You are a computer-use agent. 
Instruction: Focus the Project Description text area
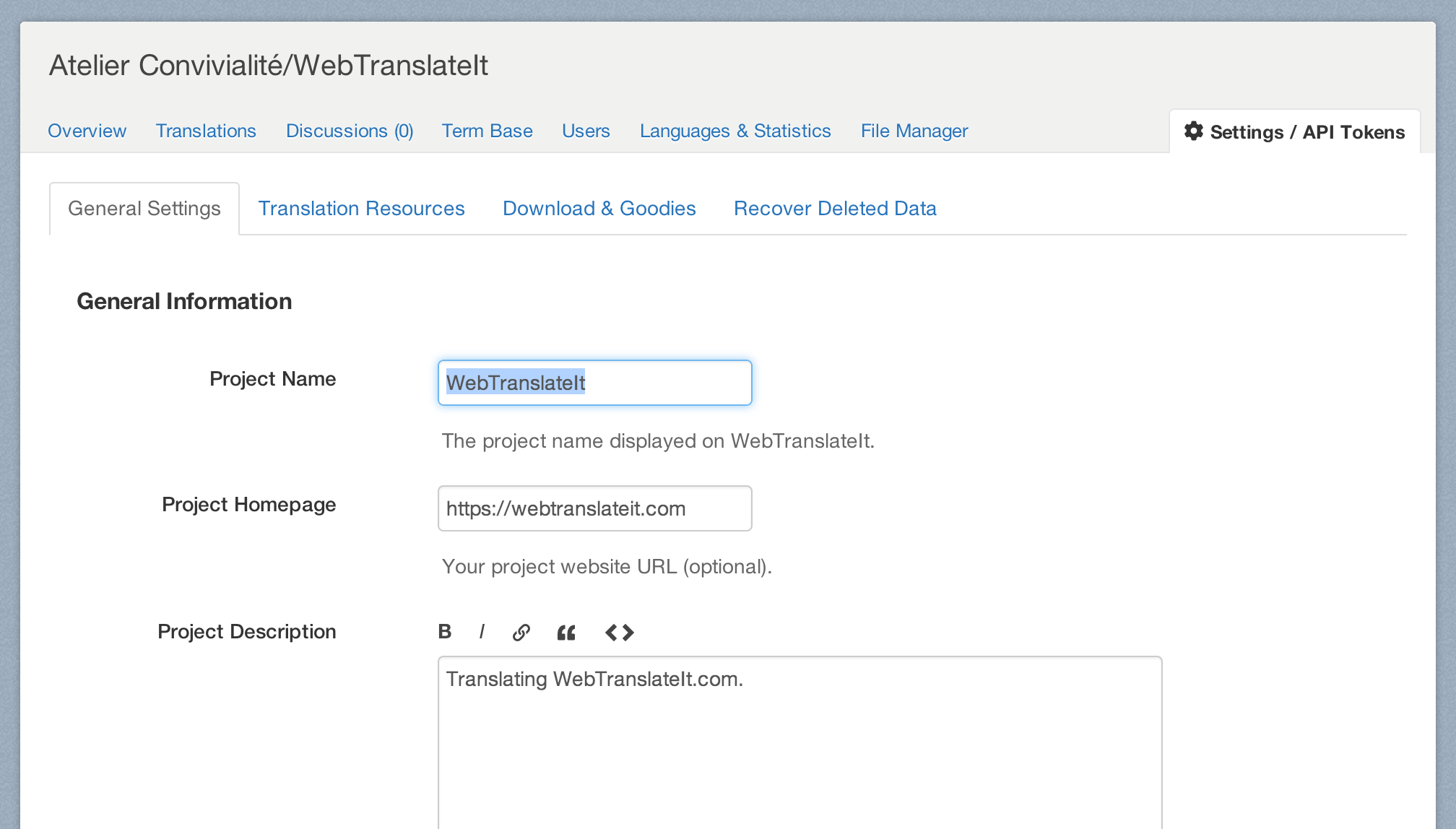pyautogui.click(x=799, y=744)
